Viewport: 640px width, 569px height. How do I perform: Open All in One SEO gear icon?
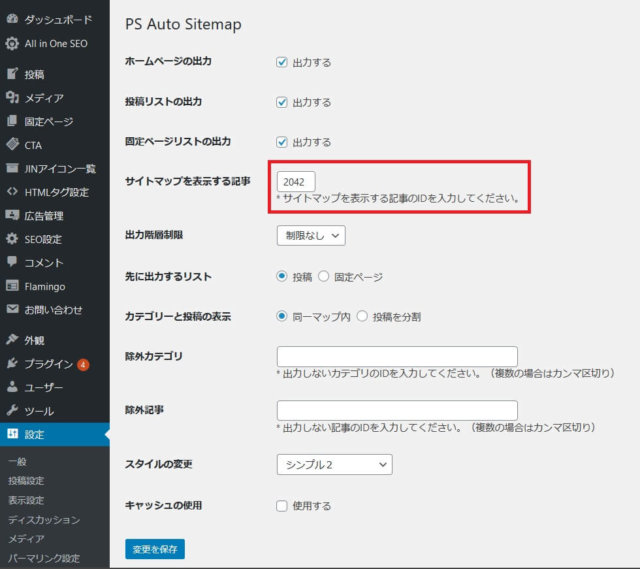pos(12,43)
